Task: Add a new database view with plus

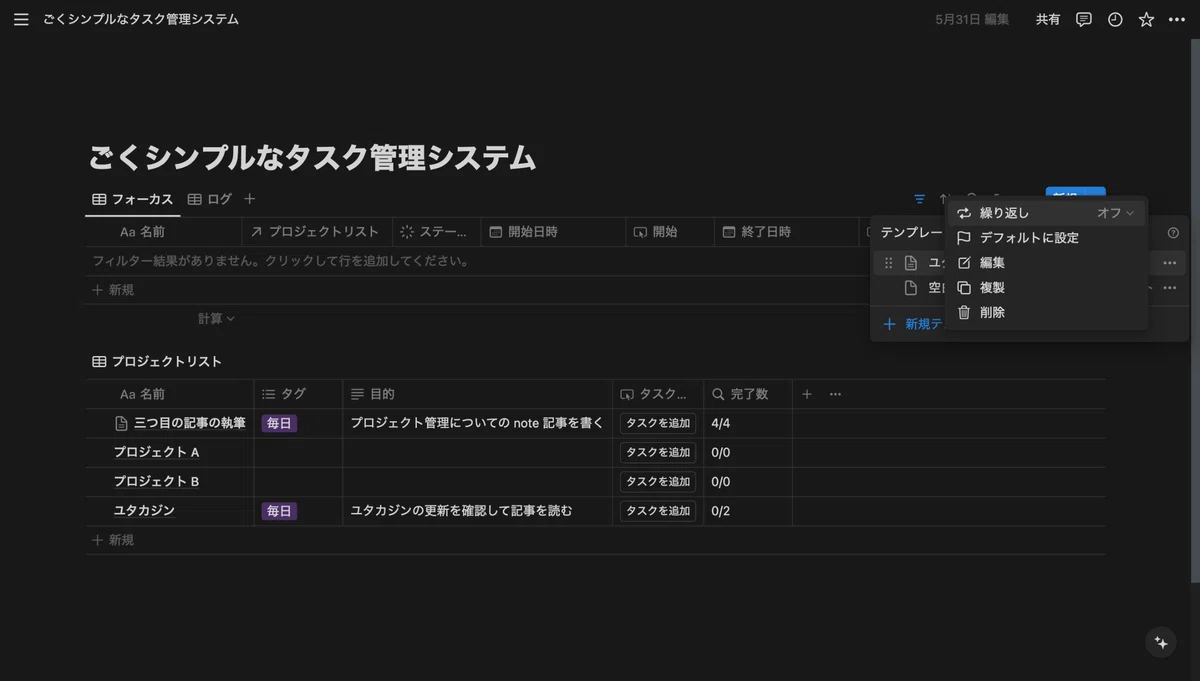Action: click(250, 199)
